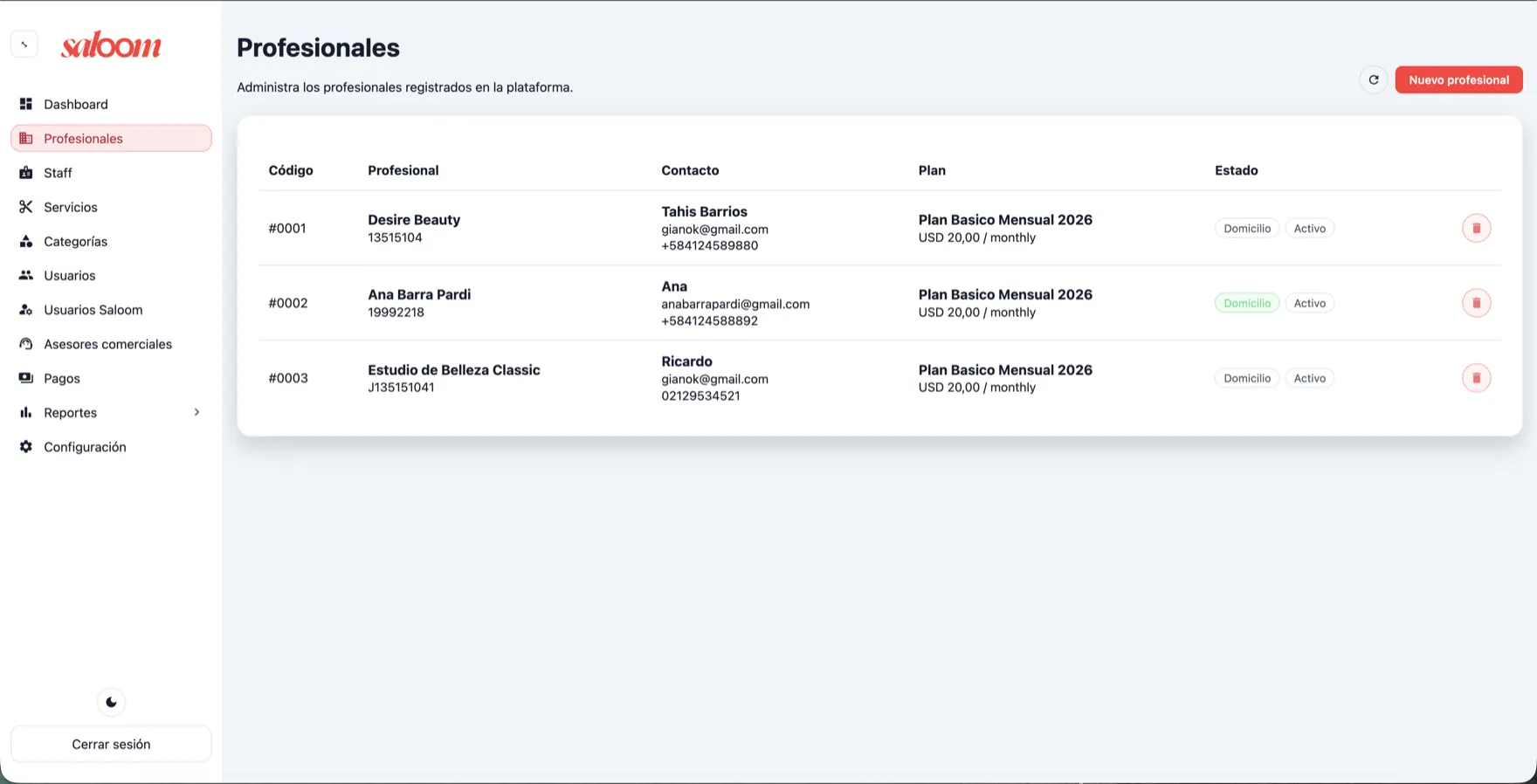Click the Código column header

click(x=291, y=170)
